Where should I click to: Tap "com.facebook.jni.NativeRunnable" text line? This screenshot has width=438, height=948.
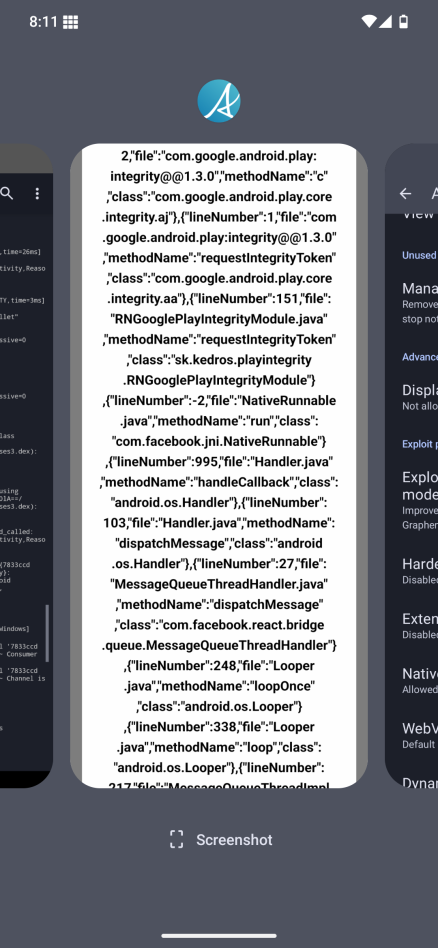click(x=219, y=441)
